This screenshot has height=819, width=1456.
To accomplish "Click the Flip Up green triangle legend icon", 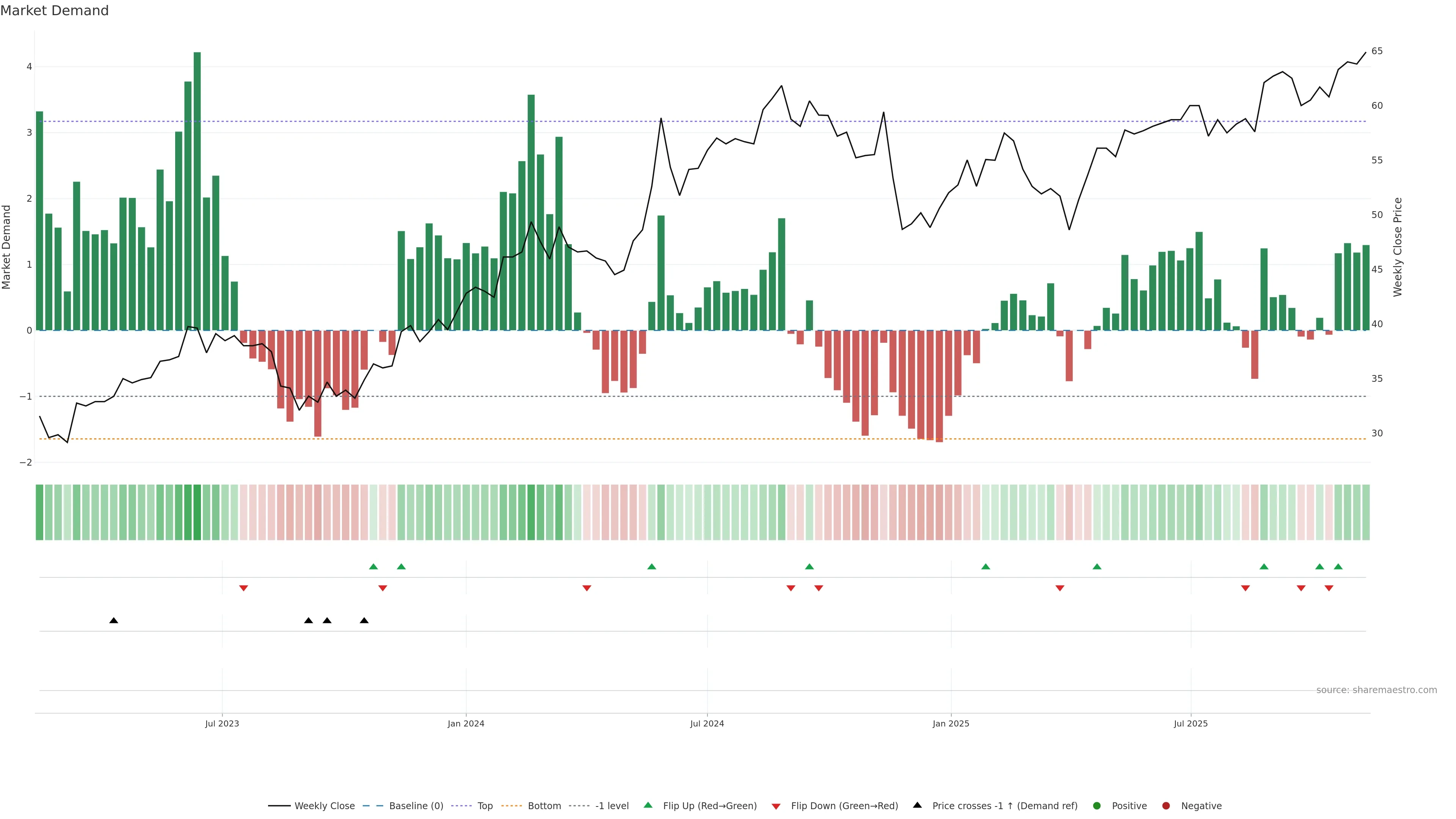I will 648,805.
